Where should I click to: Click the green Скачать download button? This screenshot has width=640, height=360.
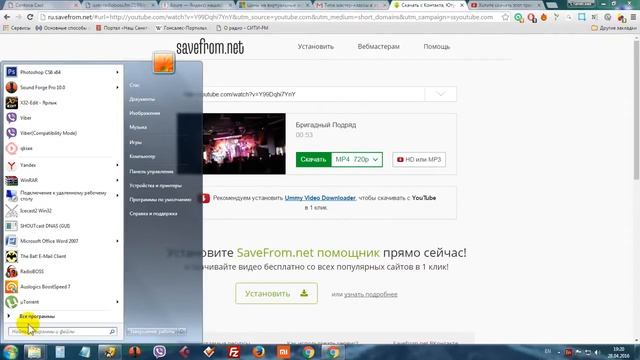tap(313, 160)
